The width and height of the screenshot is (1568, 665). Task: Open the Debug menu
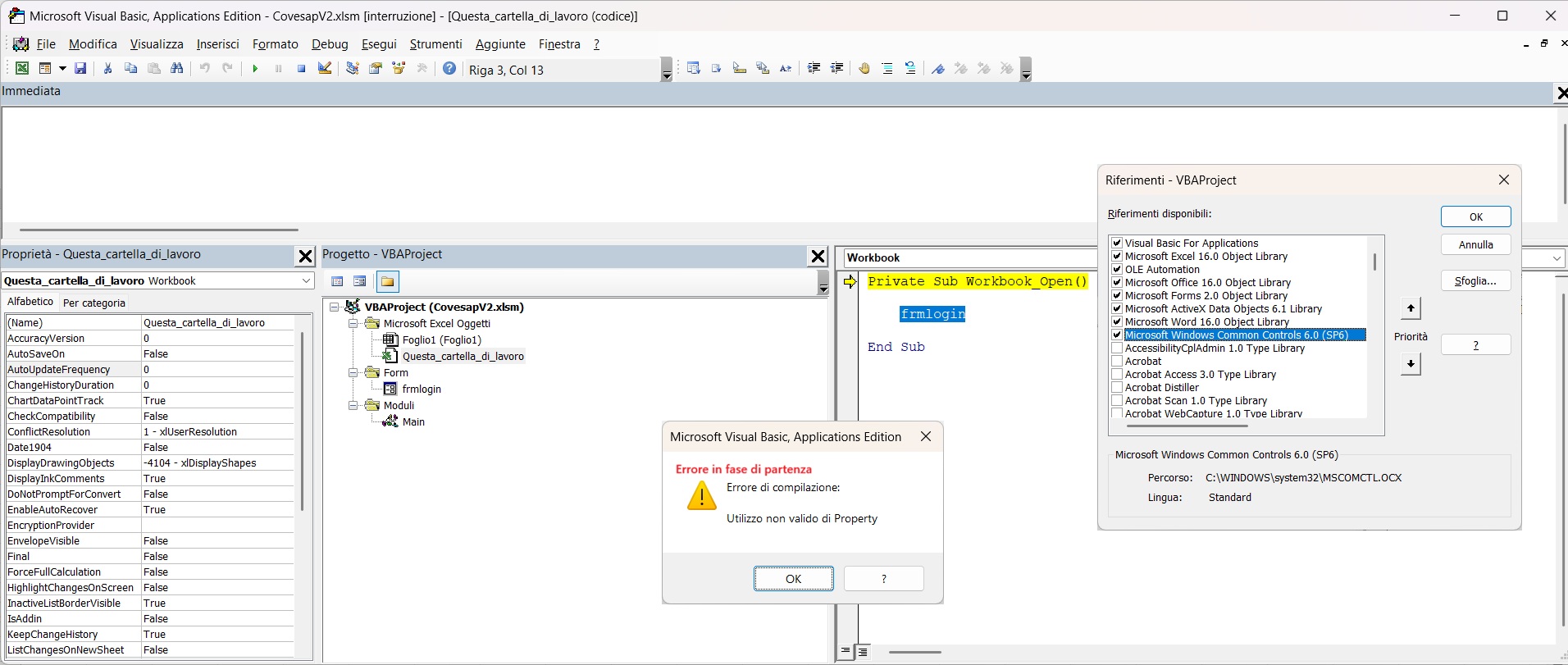point(330,44)
